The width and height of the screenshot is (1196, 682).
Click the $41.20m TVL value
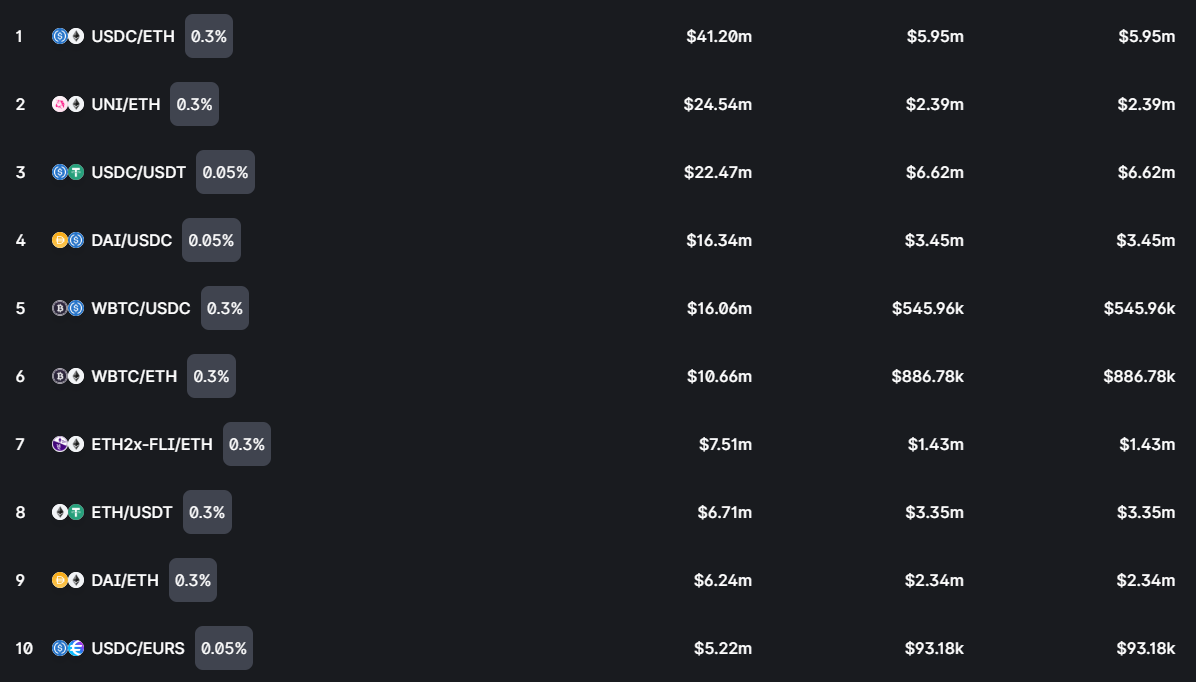719,36
